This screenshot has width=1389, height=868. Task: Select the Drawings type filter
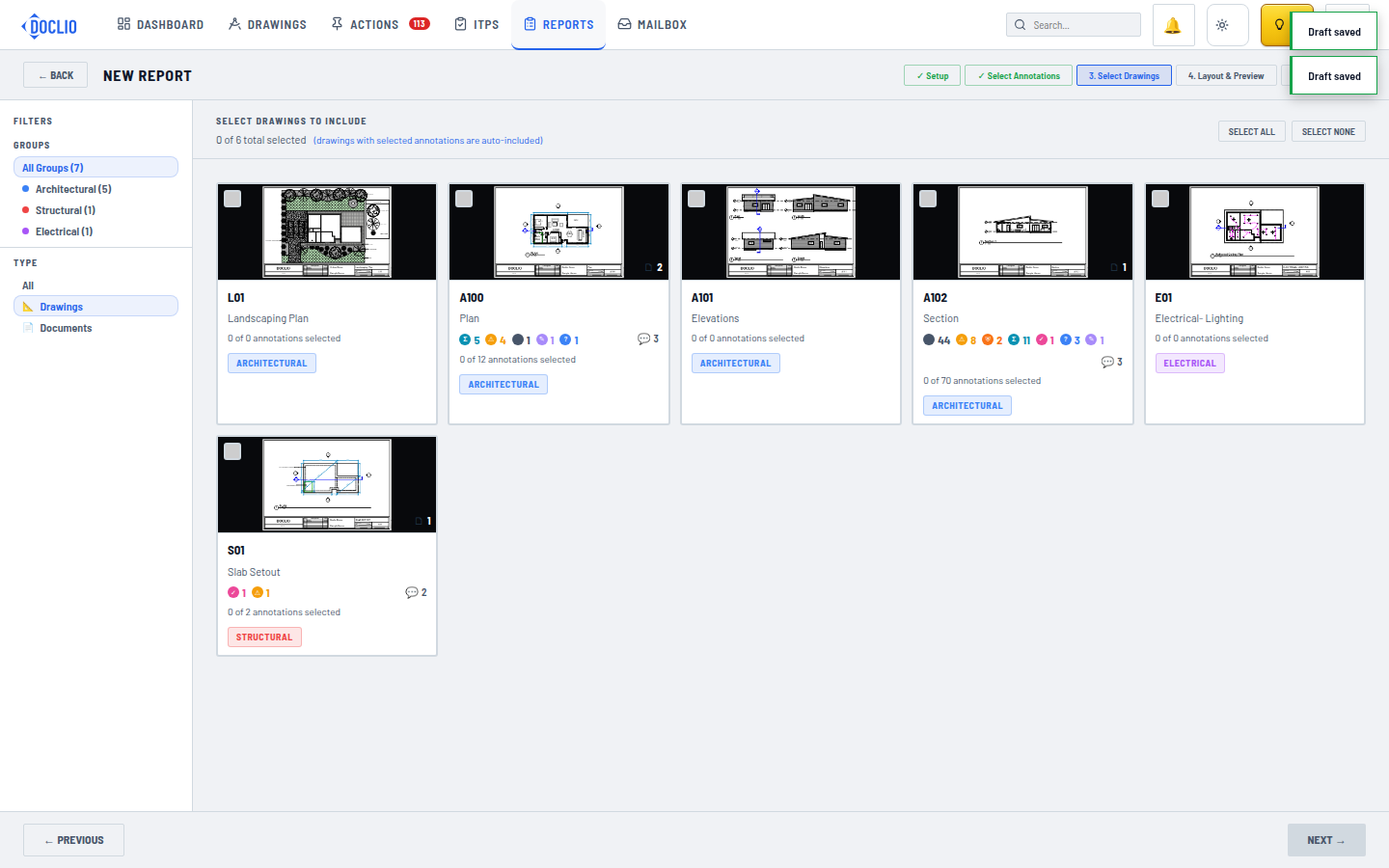pos(95,307)
